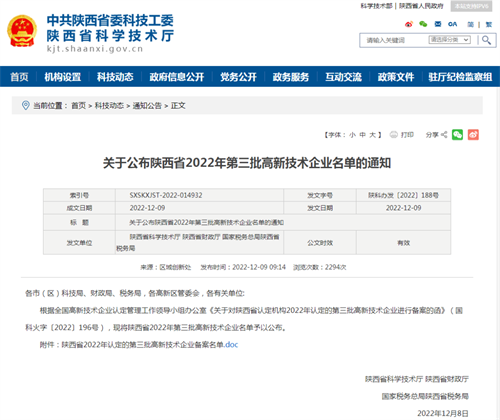Click the search magnifier icon

(486, 40)
